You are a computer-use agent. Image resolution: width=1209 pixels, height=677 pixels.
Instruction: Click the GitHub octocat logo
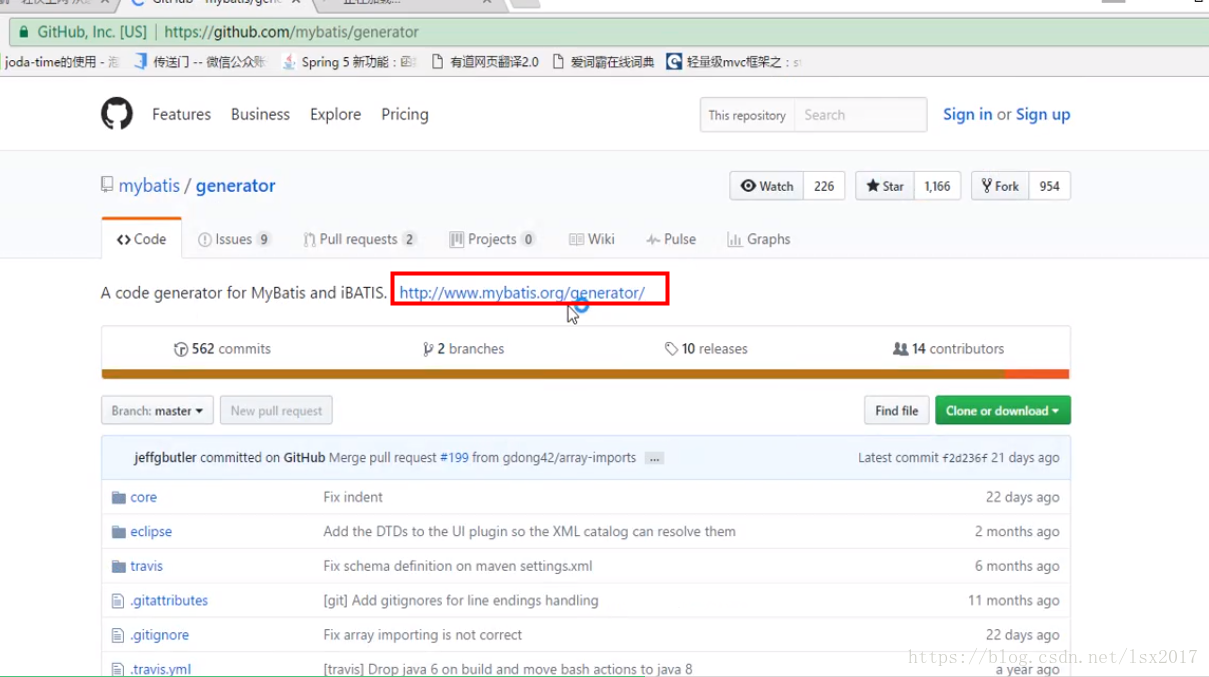tap(117, 114)
